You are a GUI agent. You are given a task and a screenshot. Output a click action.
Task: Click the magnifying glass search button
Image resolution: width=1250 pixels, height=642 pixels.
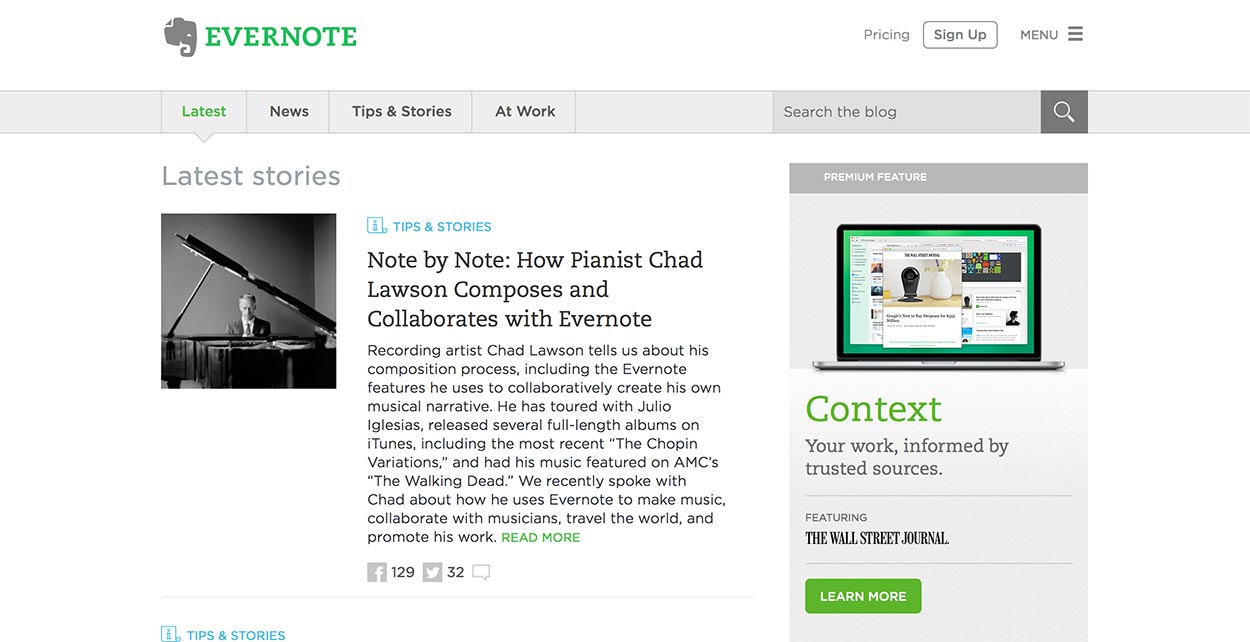click(x=1064, y=112)
